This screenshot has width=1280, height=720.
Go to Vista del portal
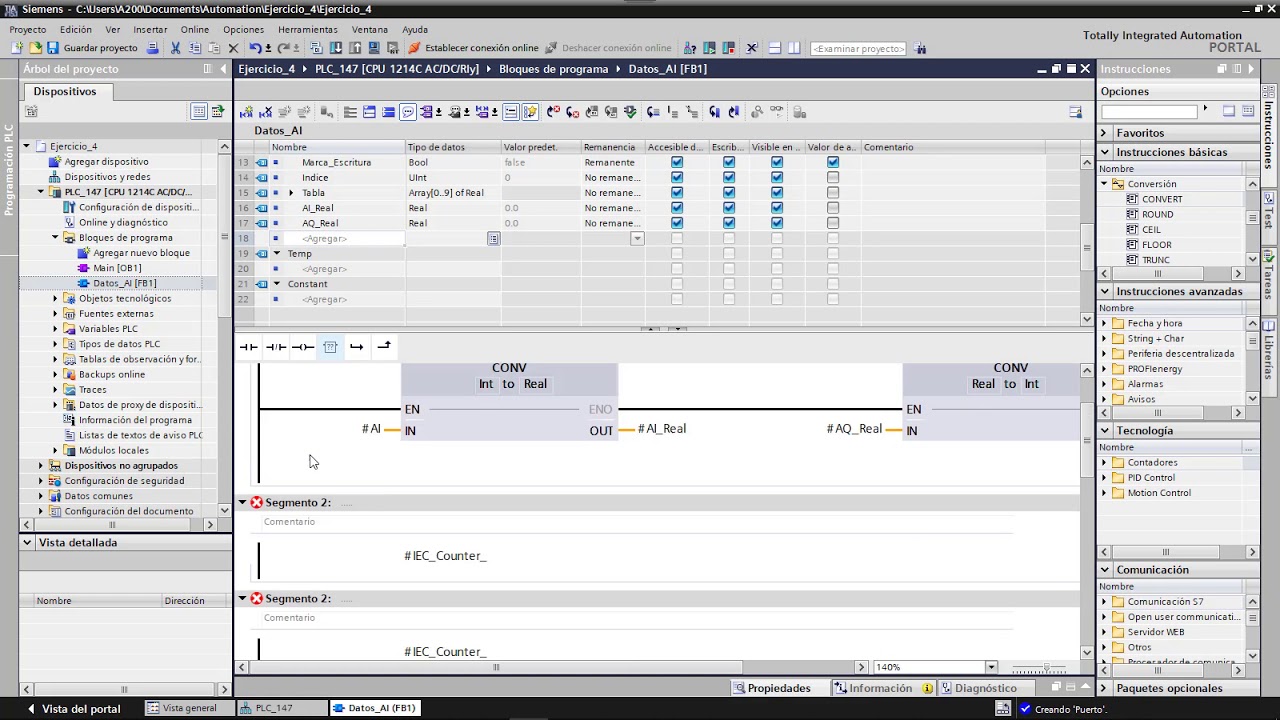pyautogui.click(x=73, y=709)
